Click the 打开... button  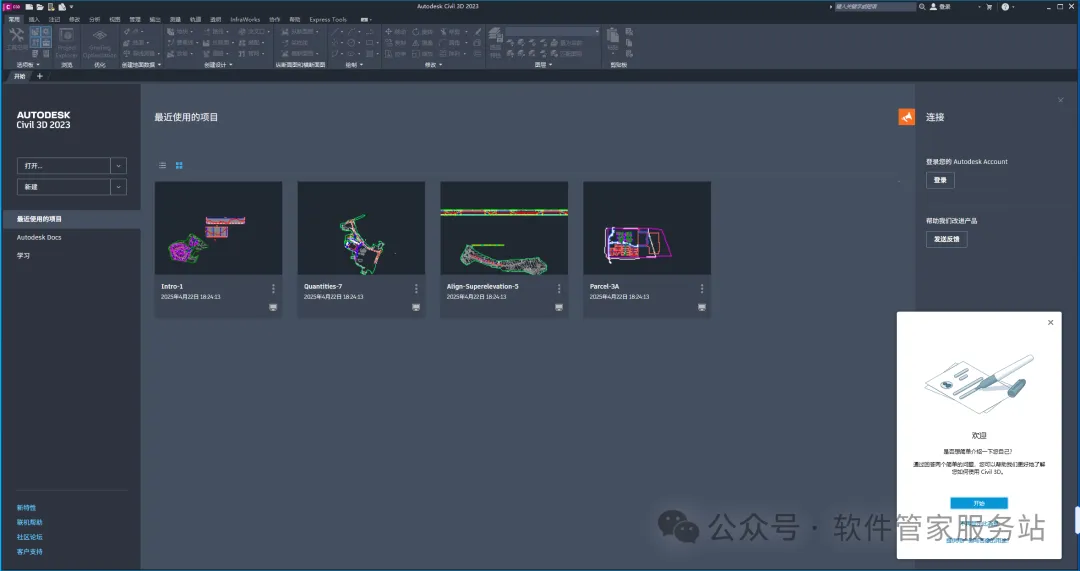[63, 166]
